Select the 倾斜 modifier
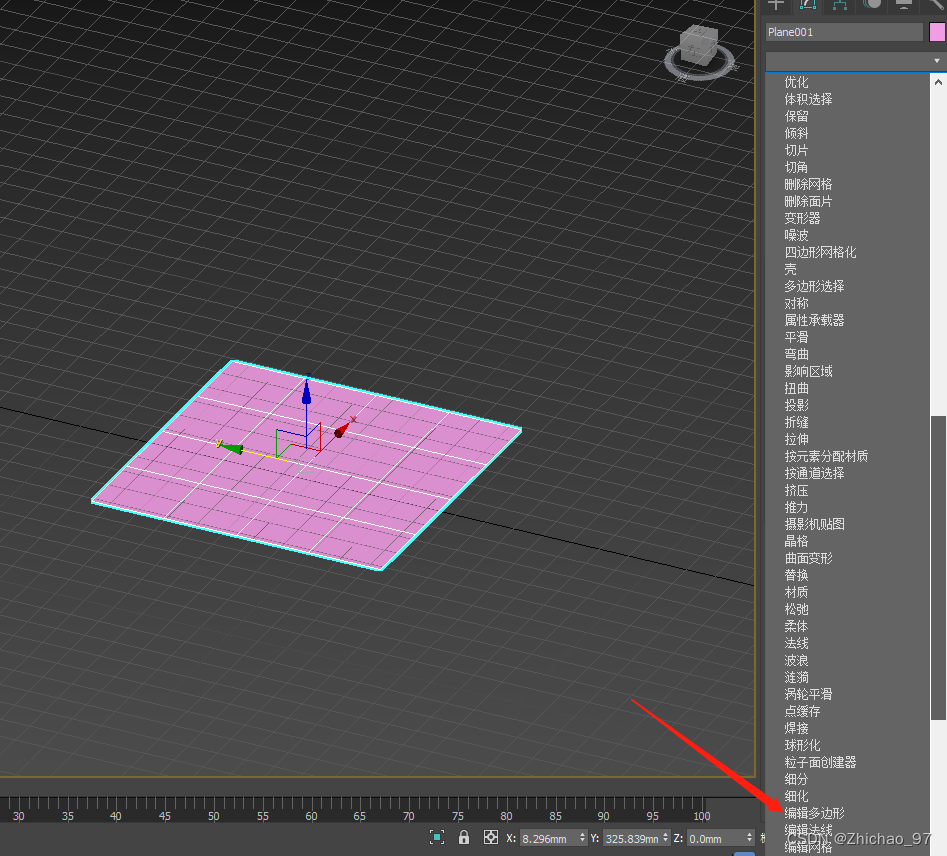Screen dimensions: 947x856 pyautogui.click(x=796, y=133)
